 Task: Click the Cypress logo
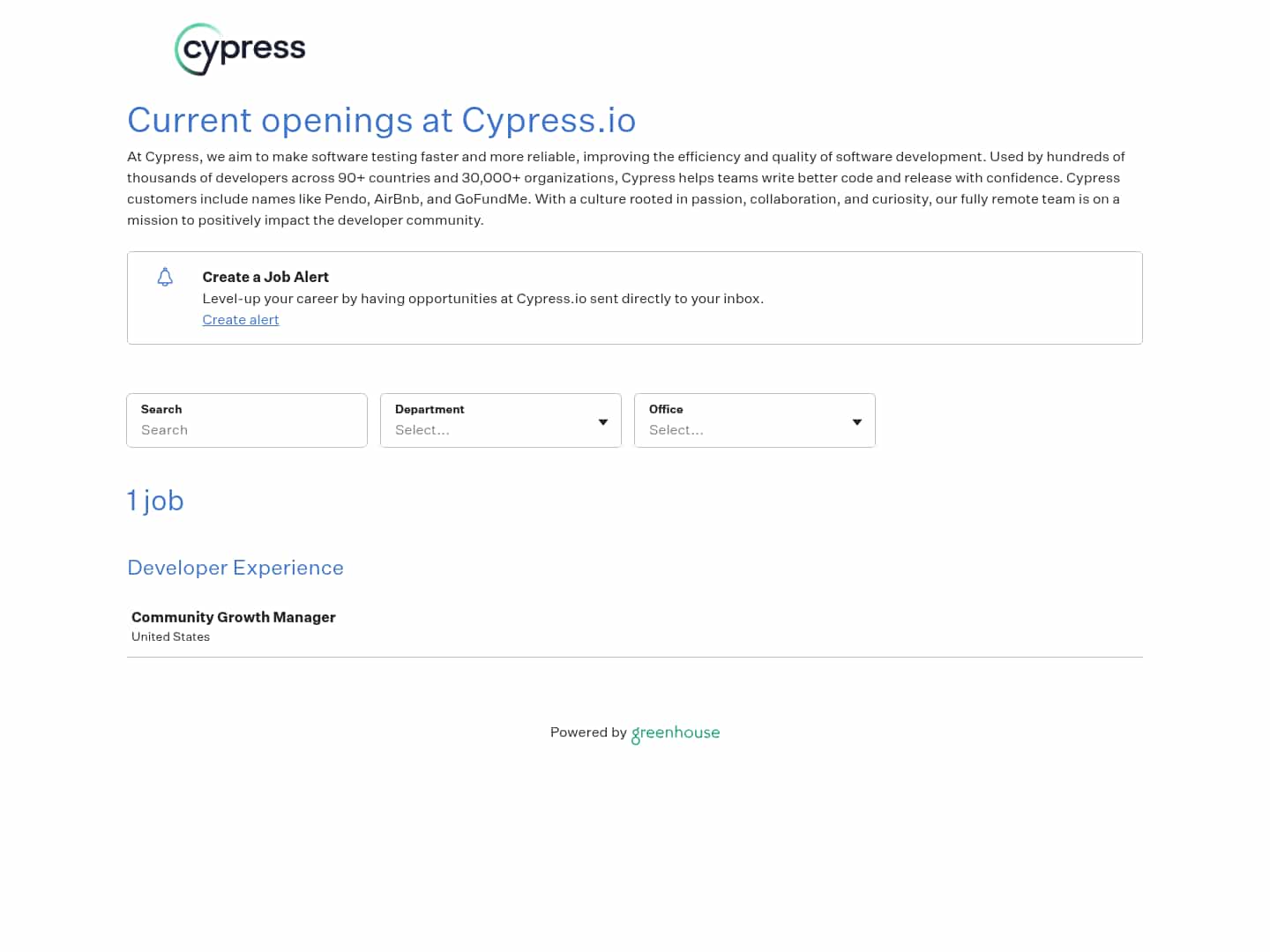coord(240,49)
